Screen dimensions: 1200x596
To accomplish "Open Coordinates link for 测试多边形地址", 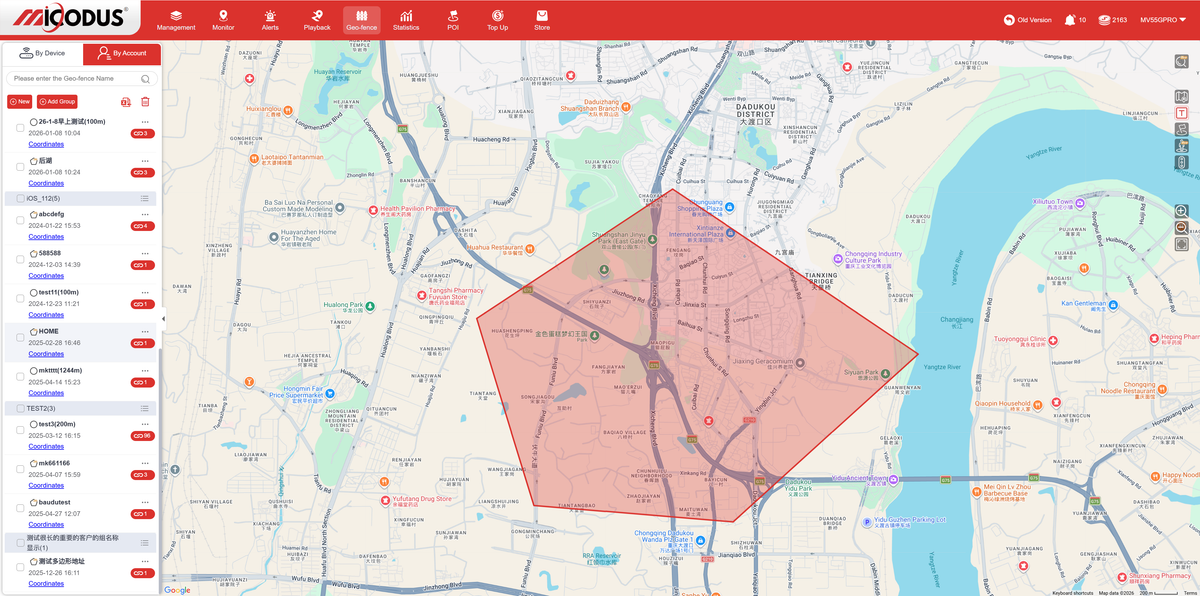I will [46, 585].
